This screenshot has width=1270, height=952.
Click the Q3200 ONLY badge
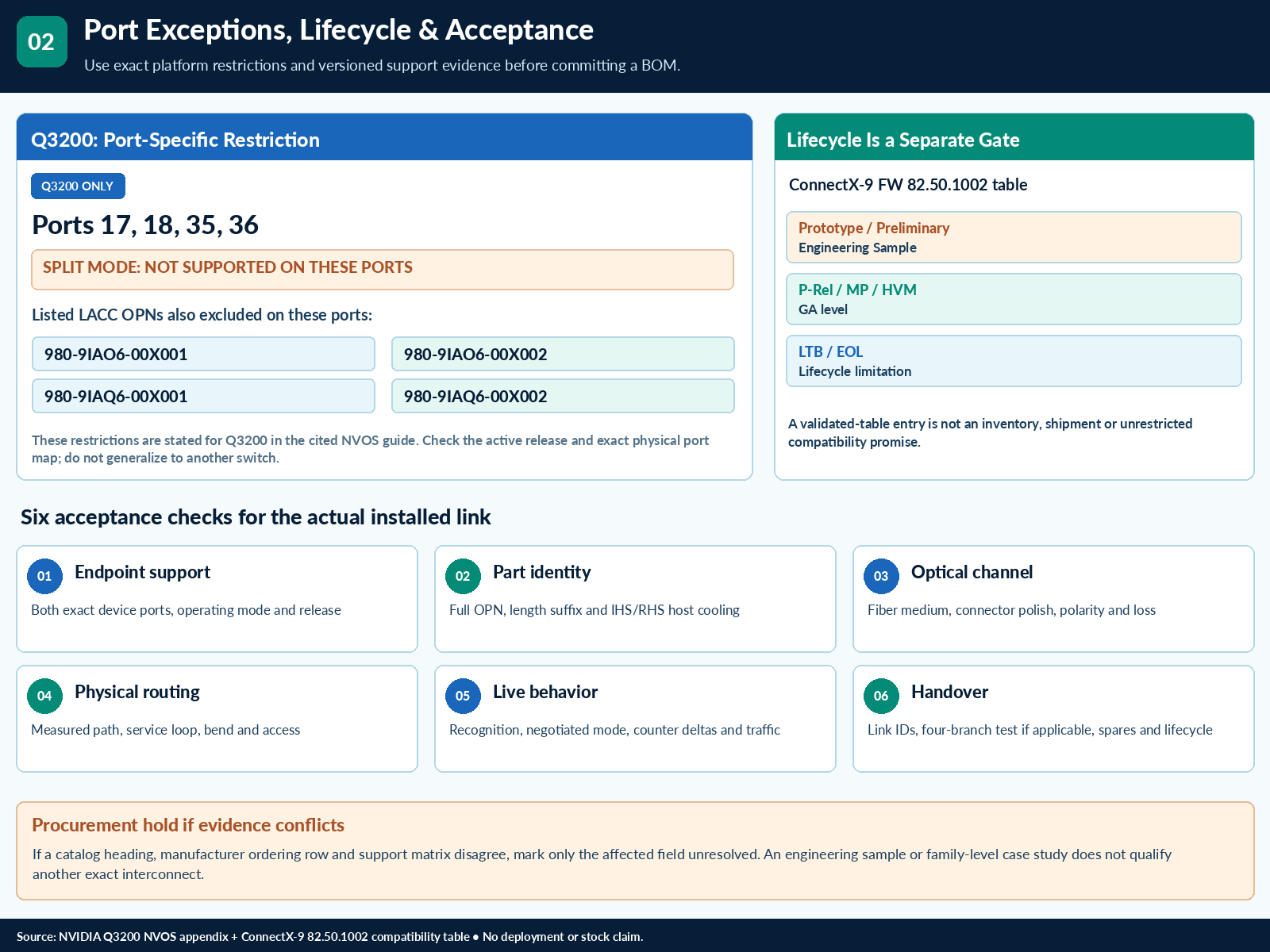click(x=78, y=186)
